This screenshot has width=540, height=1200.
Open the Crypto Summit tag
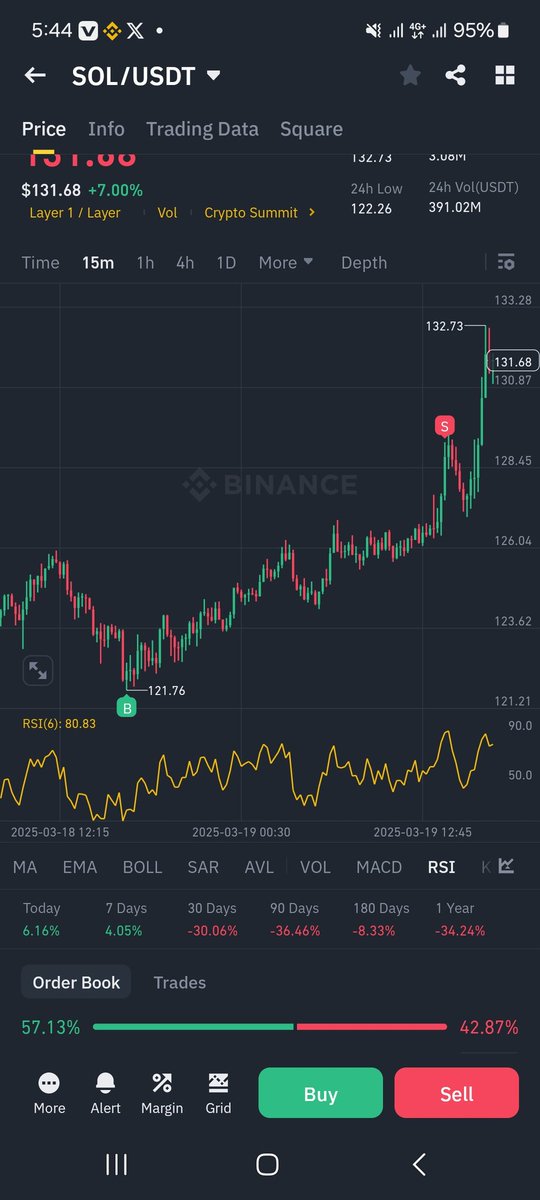(x=251, y=213)
